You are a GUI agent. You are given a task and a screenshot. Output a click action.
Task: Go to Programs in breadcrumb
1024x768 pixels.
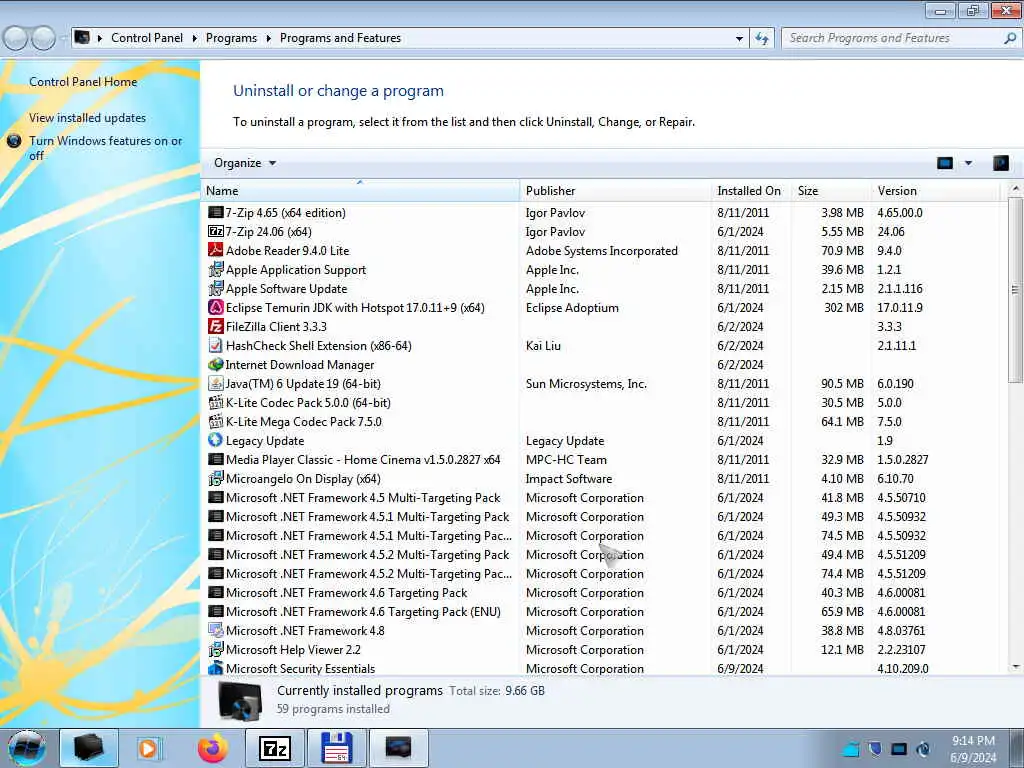pos(231,38)
